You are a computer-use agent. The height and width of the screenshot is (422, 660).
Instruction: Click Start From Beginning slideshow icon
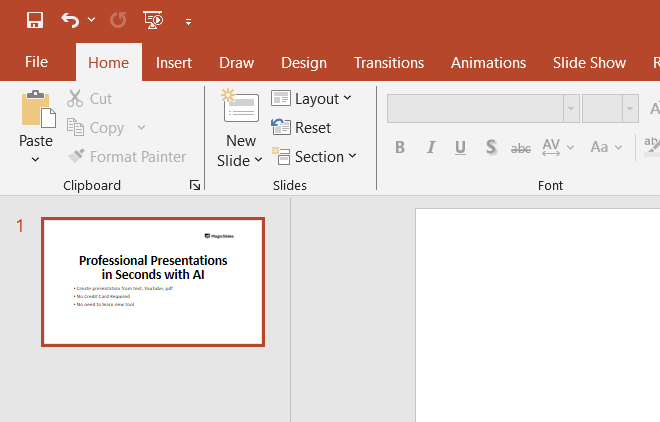tap(153, 20)
